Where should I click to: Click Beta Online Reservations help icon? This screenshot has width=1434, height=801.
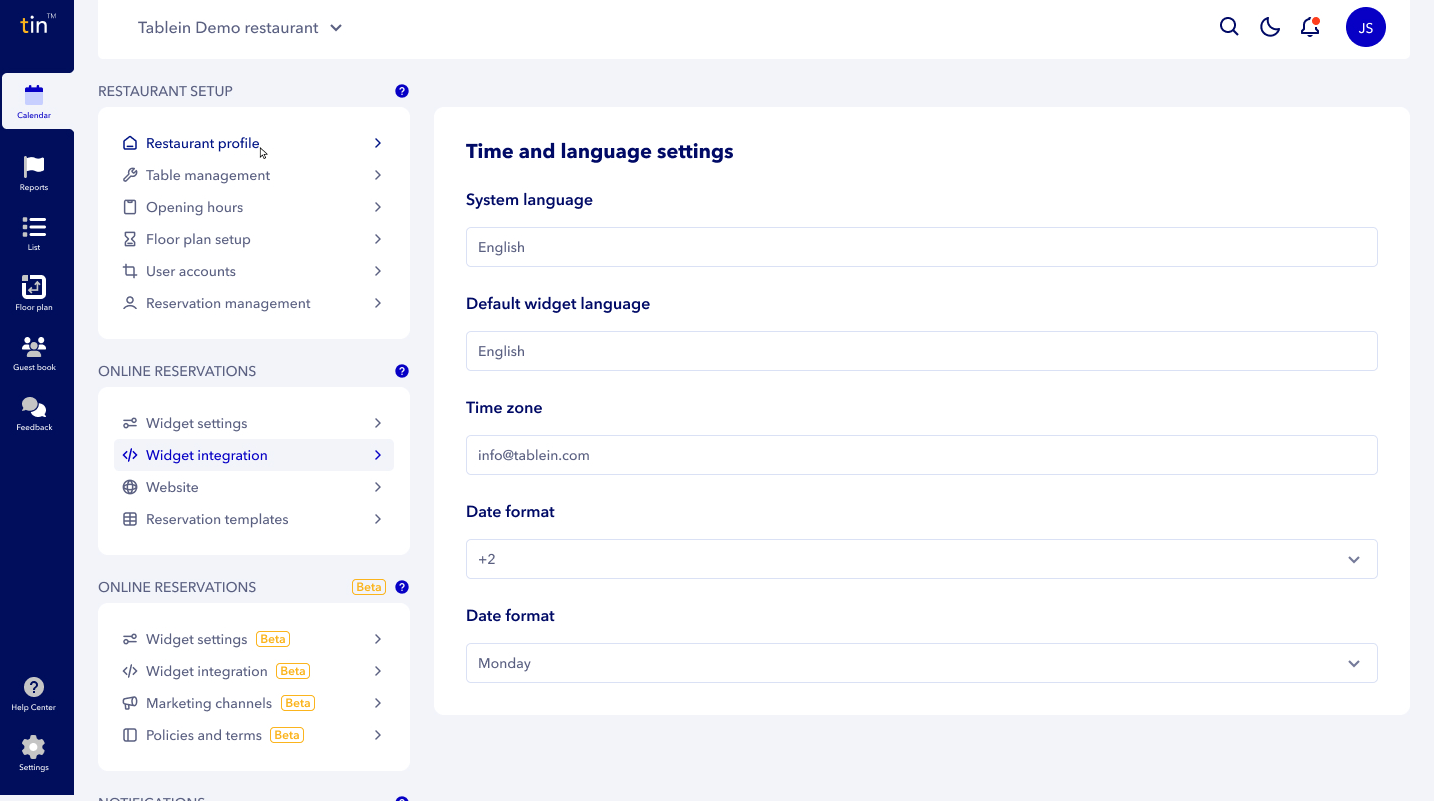(402, 587)
